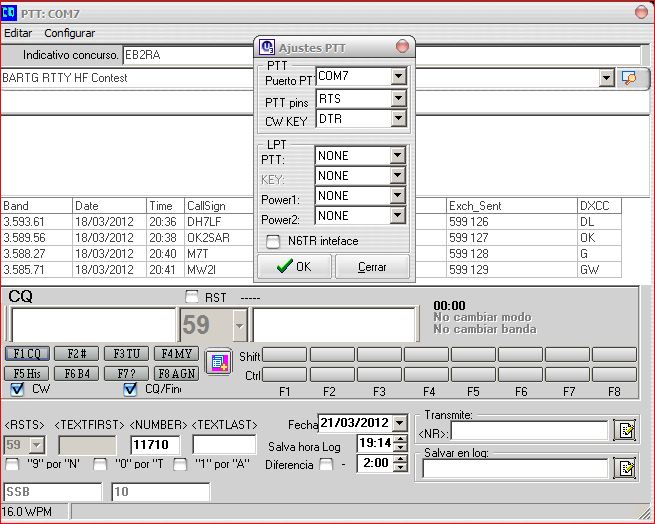Click the CallSign column header
655x524 pixels.
click(219, 206)
